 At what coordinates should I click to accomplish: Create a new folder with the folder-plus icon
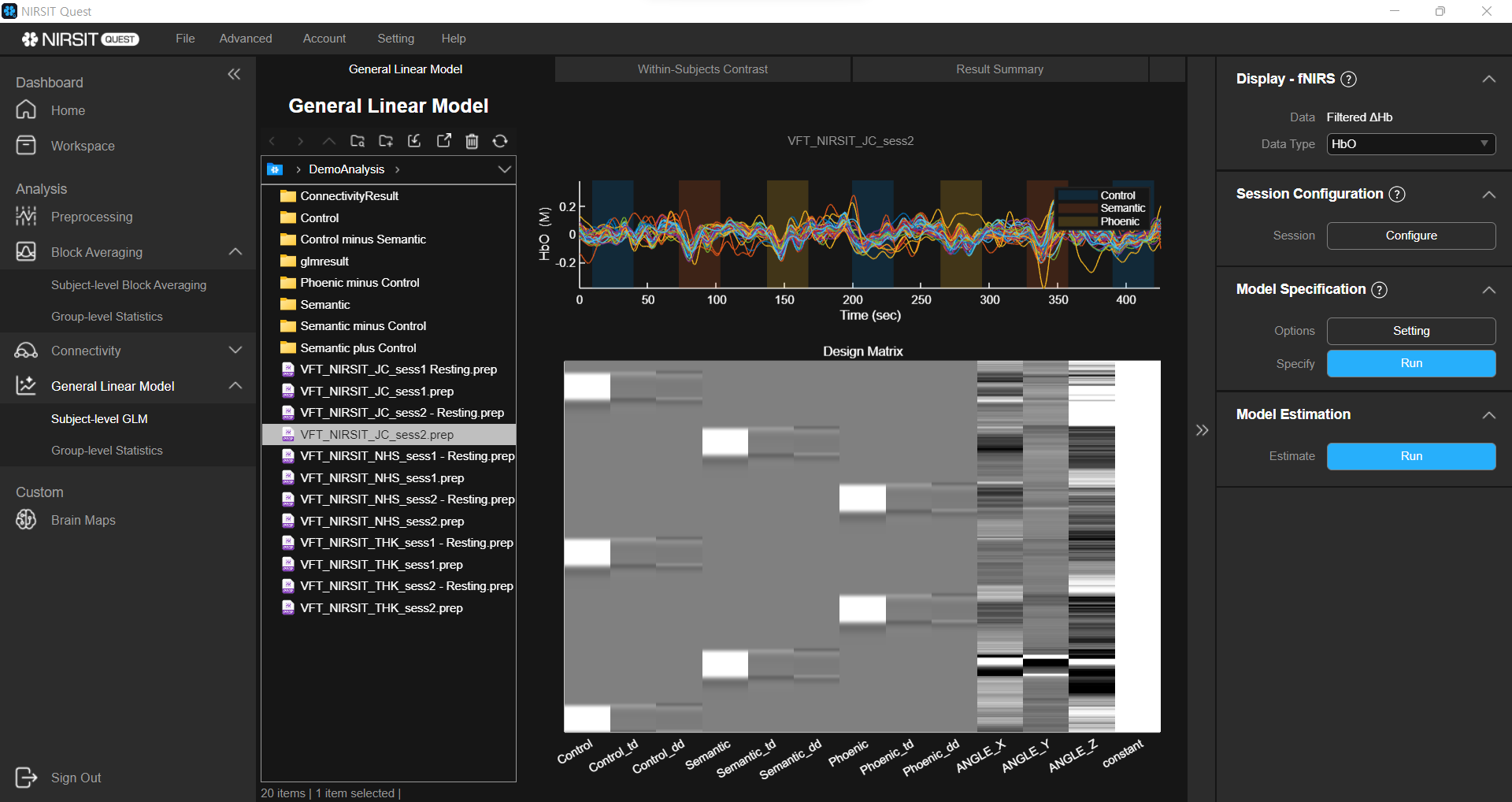(x=386, y=141)
